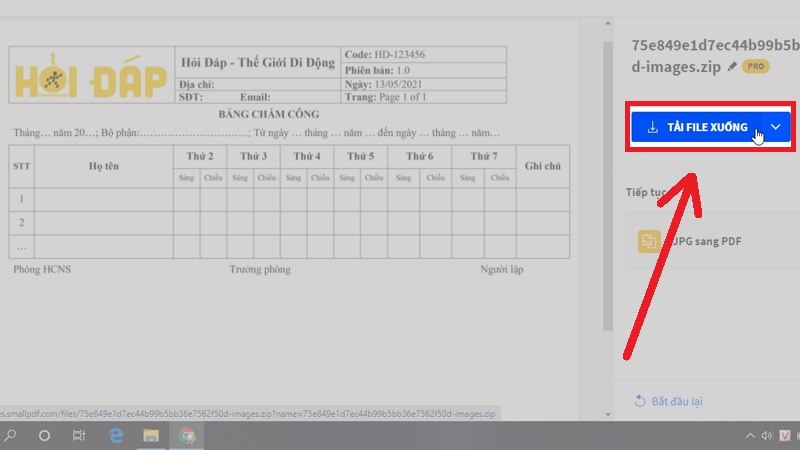Open Task View in the taskbar

pyautogui.click(x=79, y=436)
